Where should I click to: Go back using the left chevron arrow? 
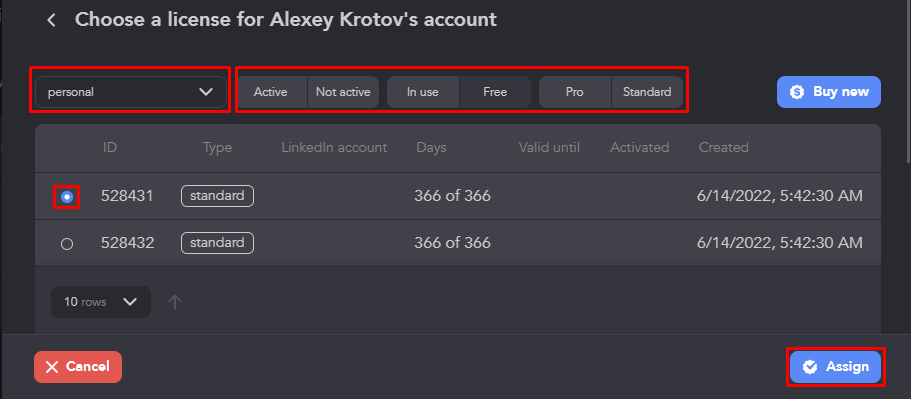click(x=52, y=20)
